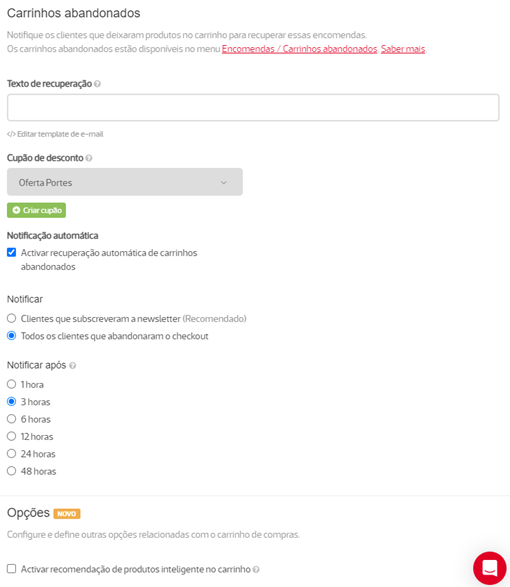This screenshot has height=587, width=510.
Task: Click the NOVO badge beside Opções
Action: pos(67,514)
